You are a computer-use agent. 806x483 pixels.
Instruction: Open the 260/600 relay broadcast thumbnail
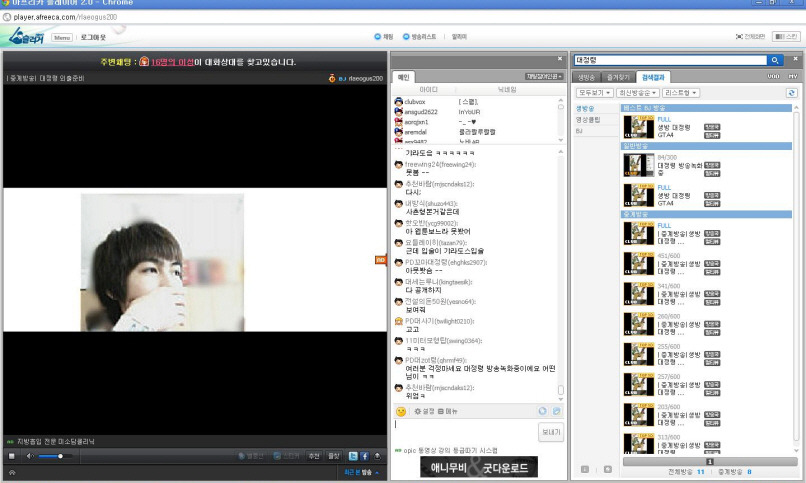pyautogui.click(x=638, y=324)
